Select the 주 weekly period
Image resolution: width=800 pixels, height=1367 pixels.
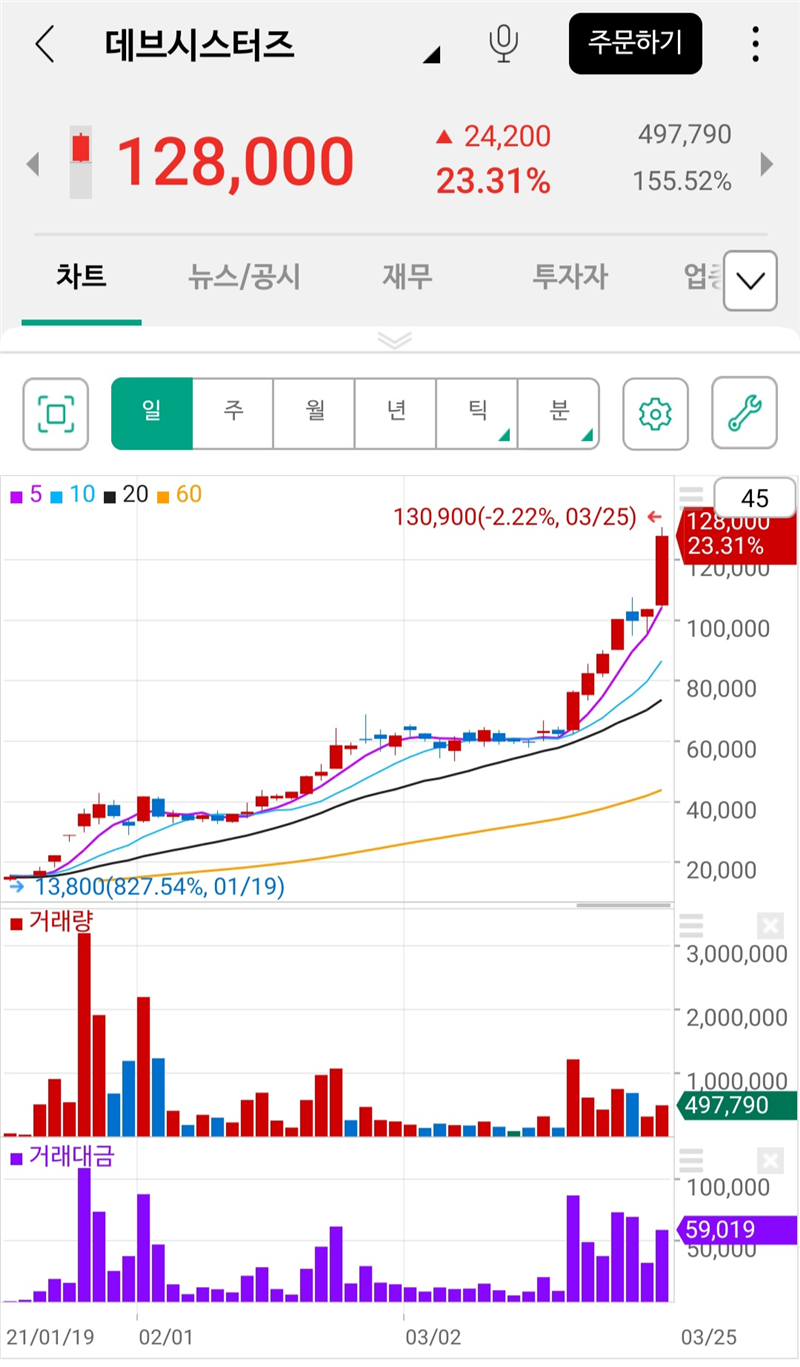[x=233, y=413]
